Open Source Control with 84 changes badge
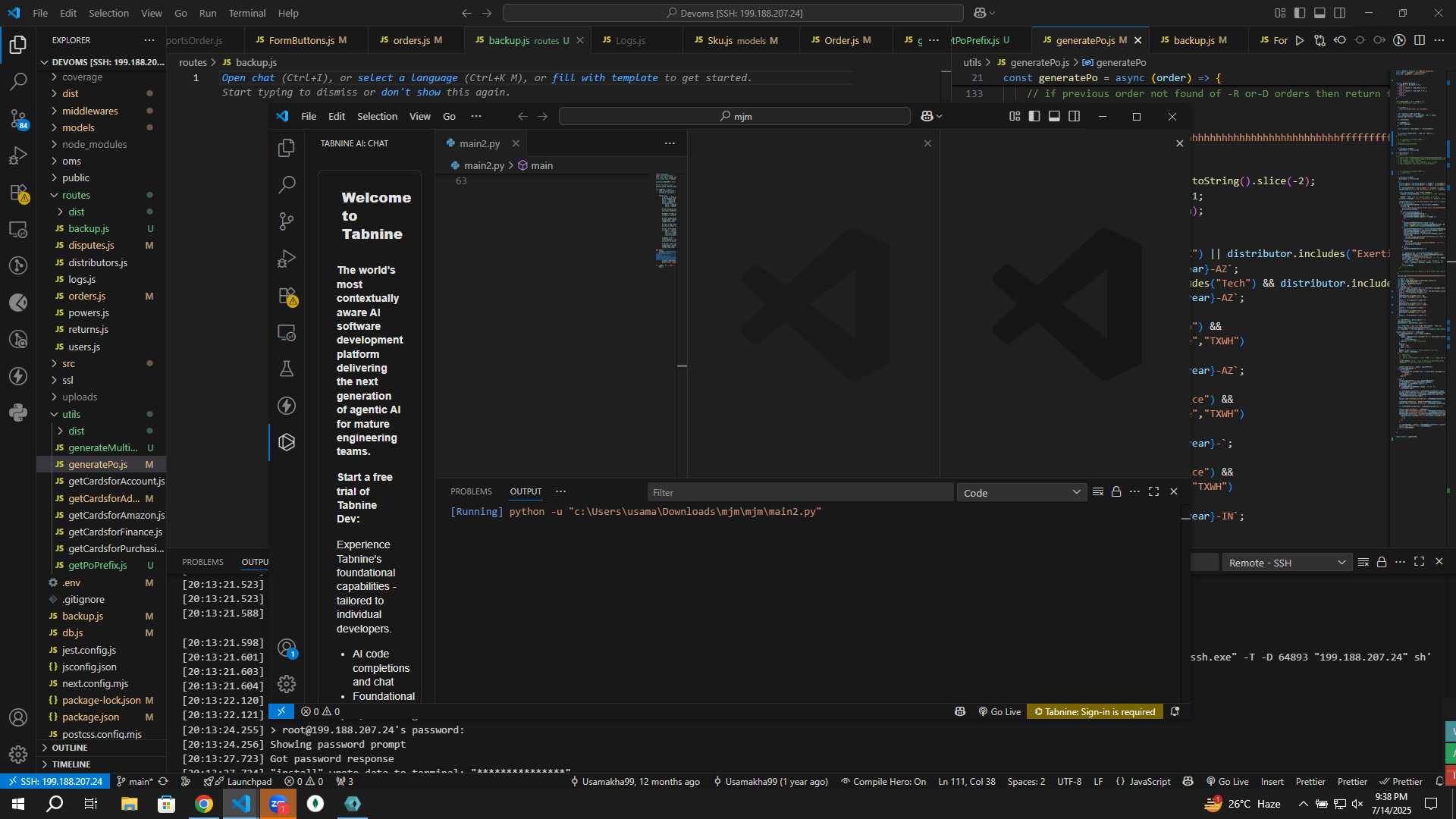This screenshot has height=819, width=1456. [18, 118]
